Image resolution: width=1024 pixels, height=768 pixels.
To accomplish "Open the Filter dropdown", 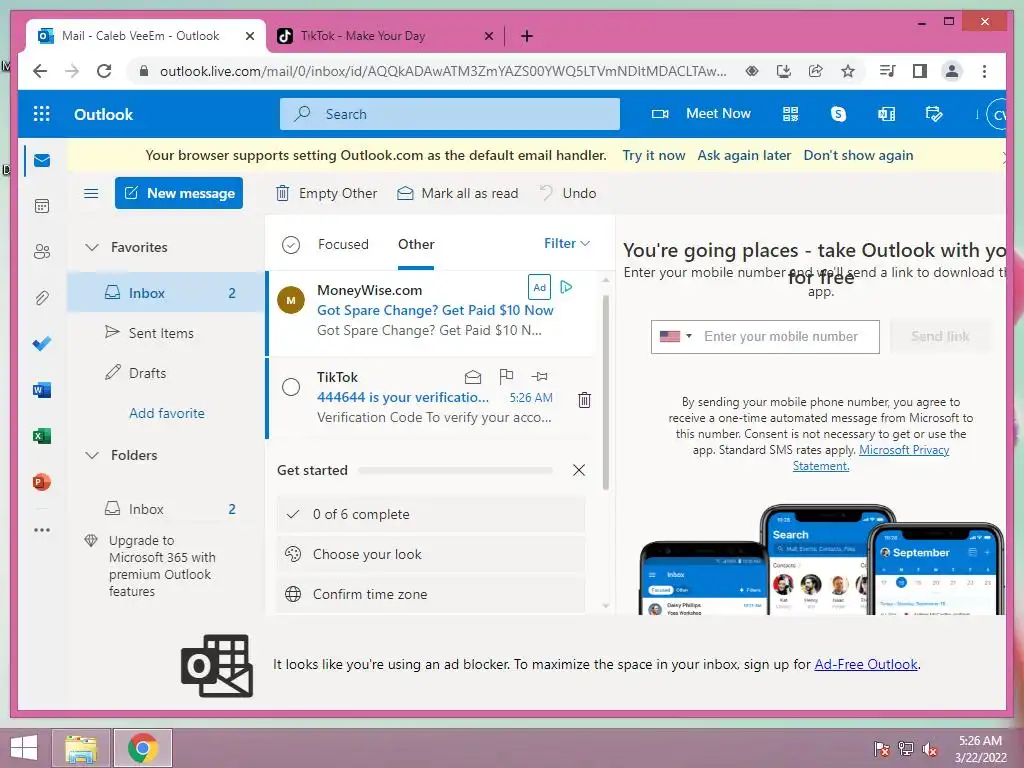I will coord(567,244).
